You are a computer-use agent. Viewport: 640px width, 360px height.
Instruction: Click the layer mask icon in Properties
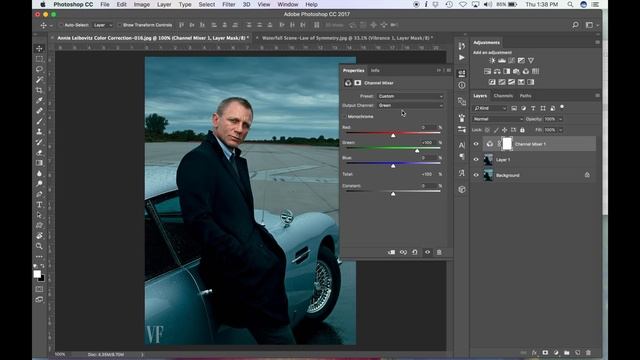tap(358, 83)
